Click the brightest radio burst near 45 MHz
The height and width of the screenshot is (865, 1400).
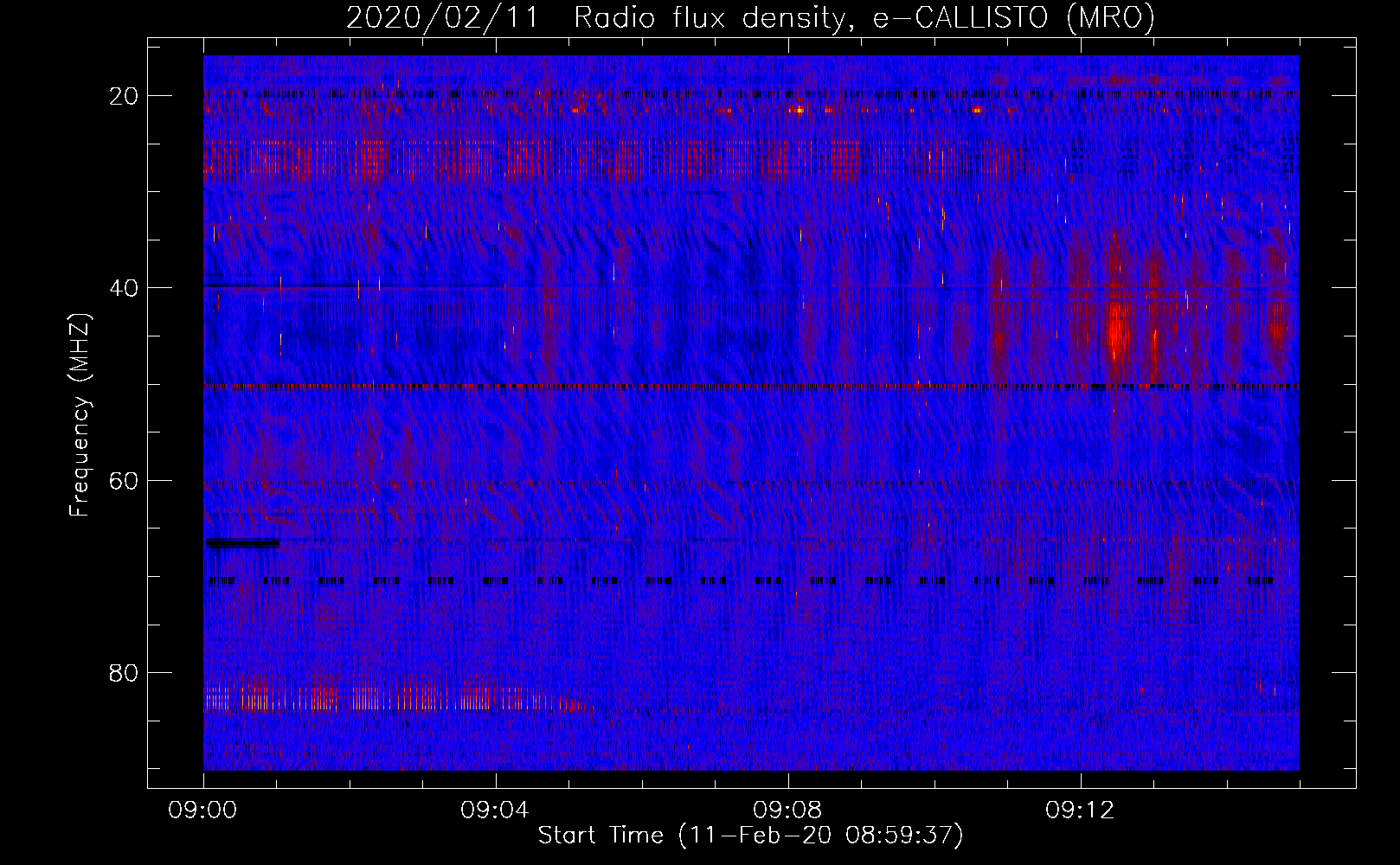pyautogui.click(x=1117, y=333)
